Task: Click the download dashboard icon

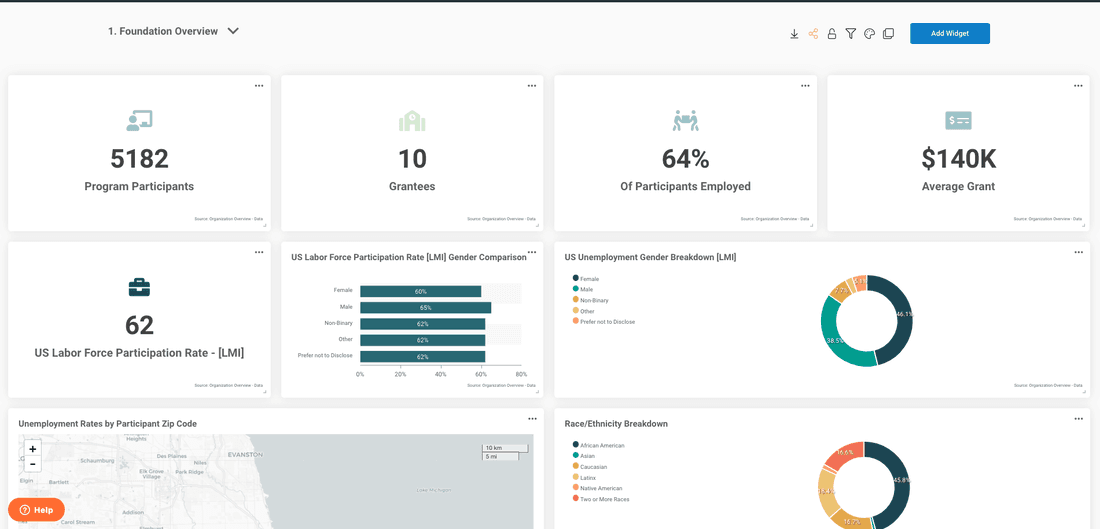Action: pyautogui.click(x=794, y=34)
